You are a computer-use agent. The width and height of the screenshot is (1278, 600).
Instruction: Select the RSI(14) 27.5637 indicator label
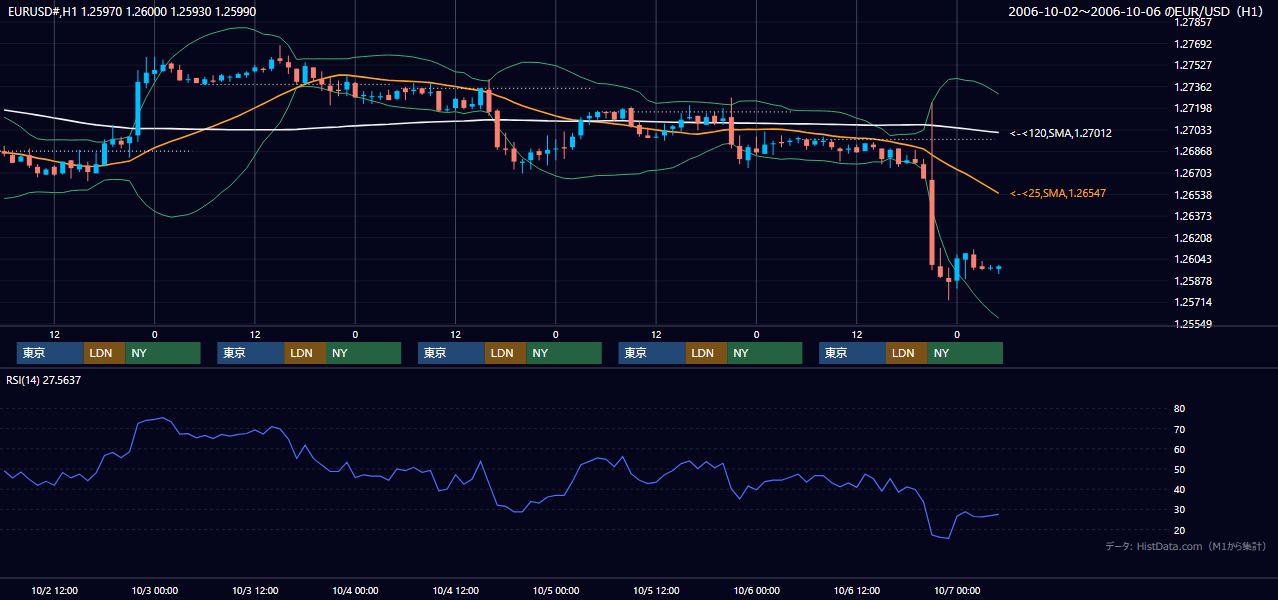click(44, 380)
